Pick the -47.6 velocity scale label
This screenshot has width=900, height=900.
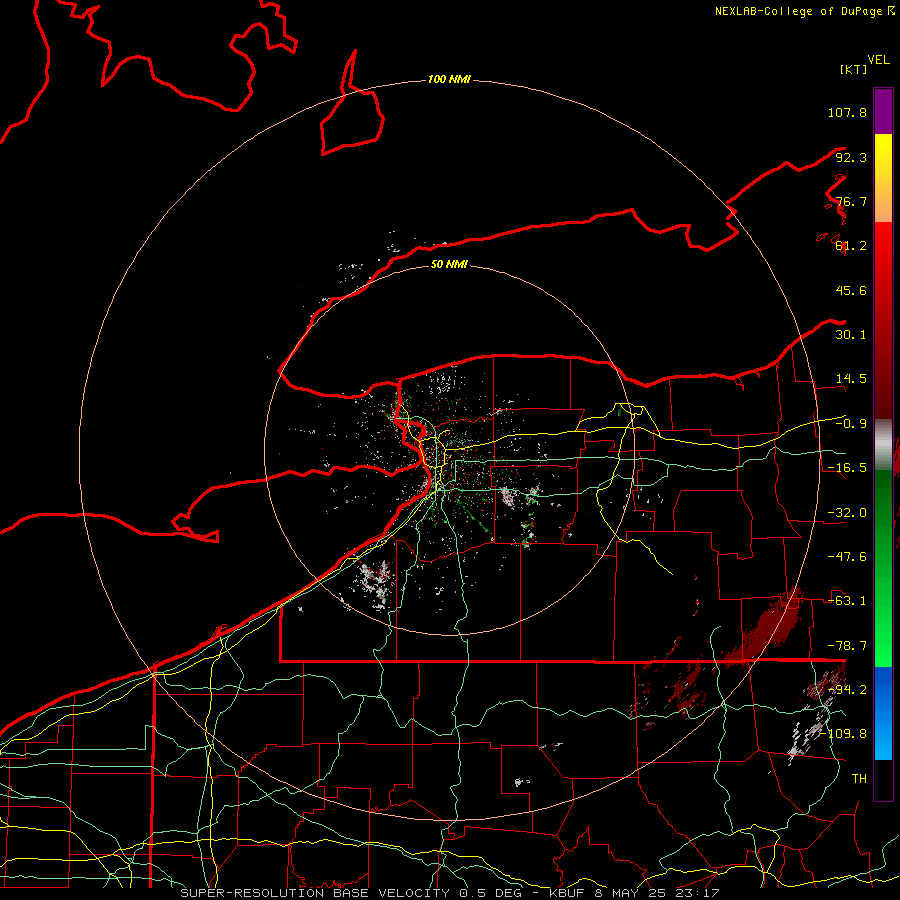[x=847, y=557]
